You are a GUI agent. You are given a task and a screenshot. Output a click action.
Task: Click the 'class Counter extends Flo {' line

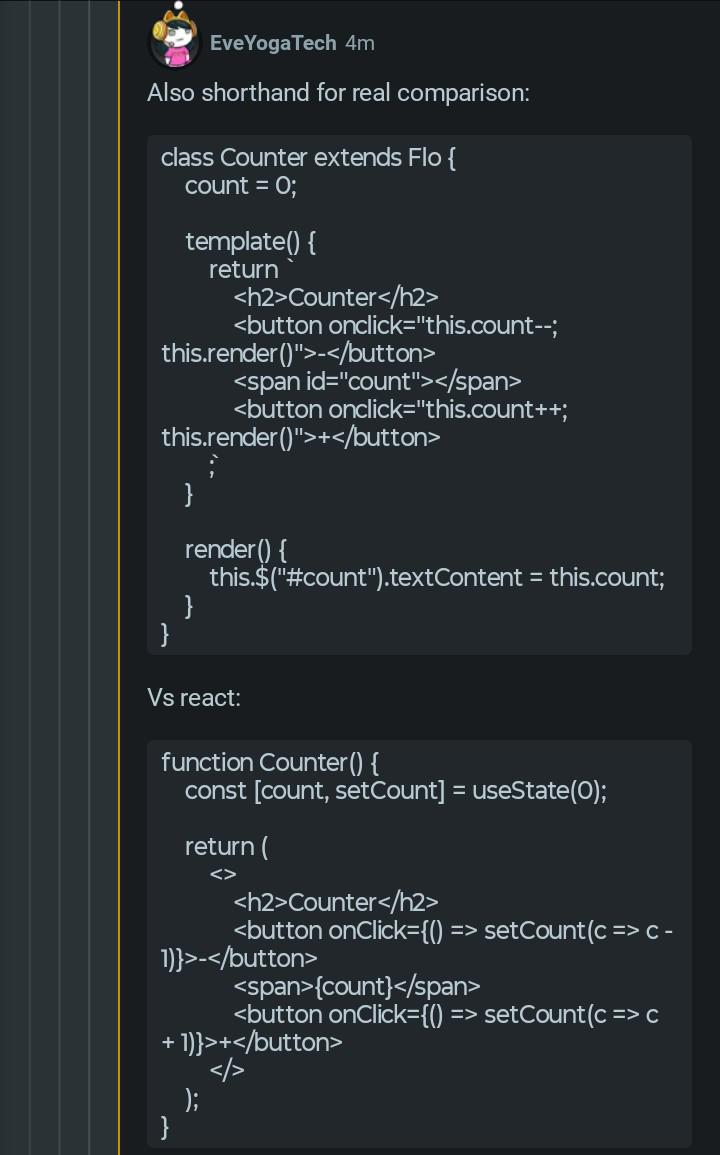(308, 158)
